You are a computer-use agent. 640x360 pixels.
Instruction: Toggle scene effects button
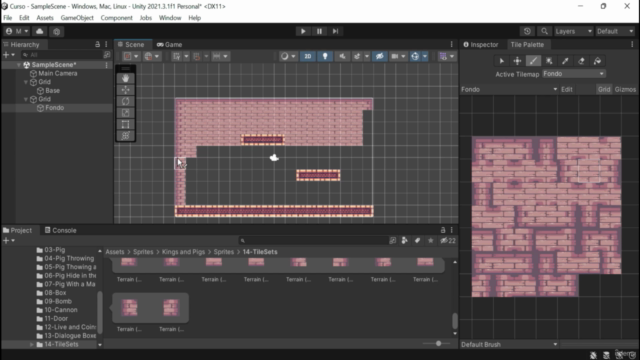click(x=357, y=56)
